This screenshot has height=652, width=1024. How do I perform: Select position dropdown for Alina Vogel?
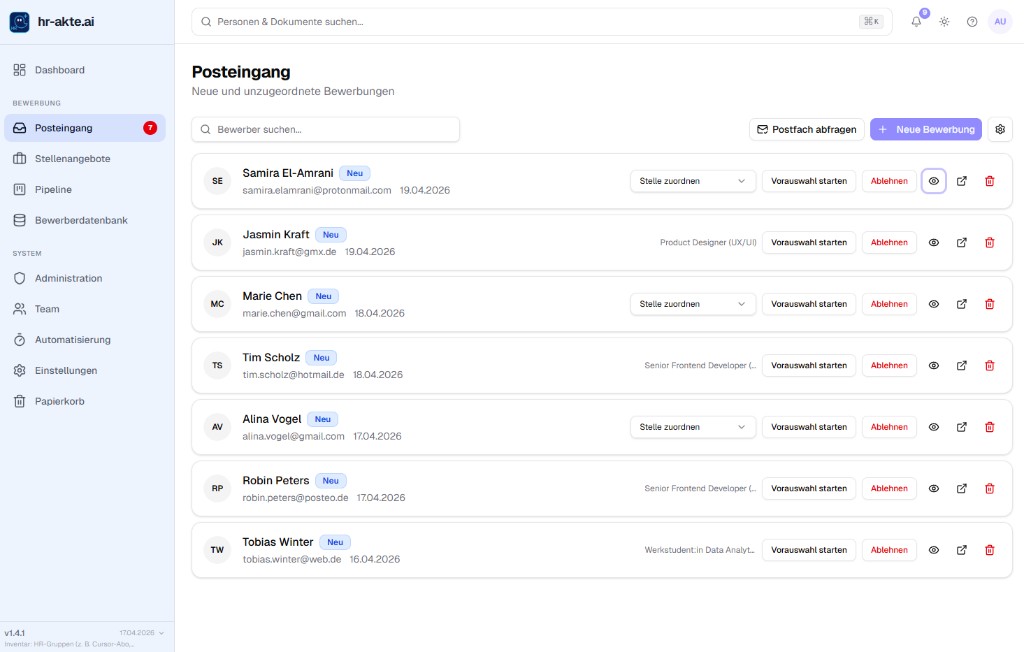[693, 427]
